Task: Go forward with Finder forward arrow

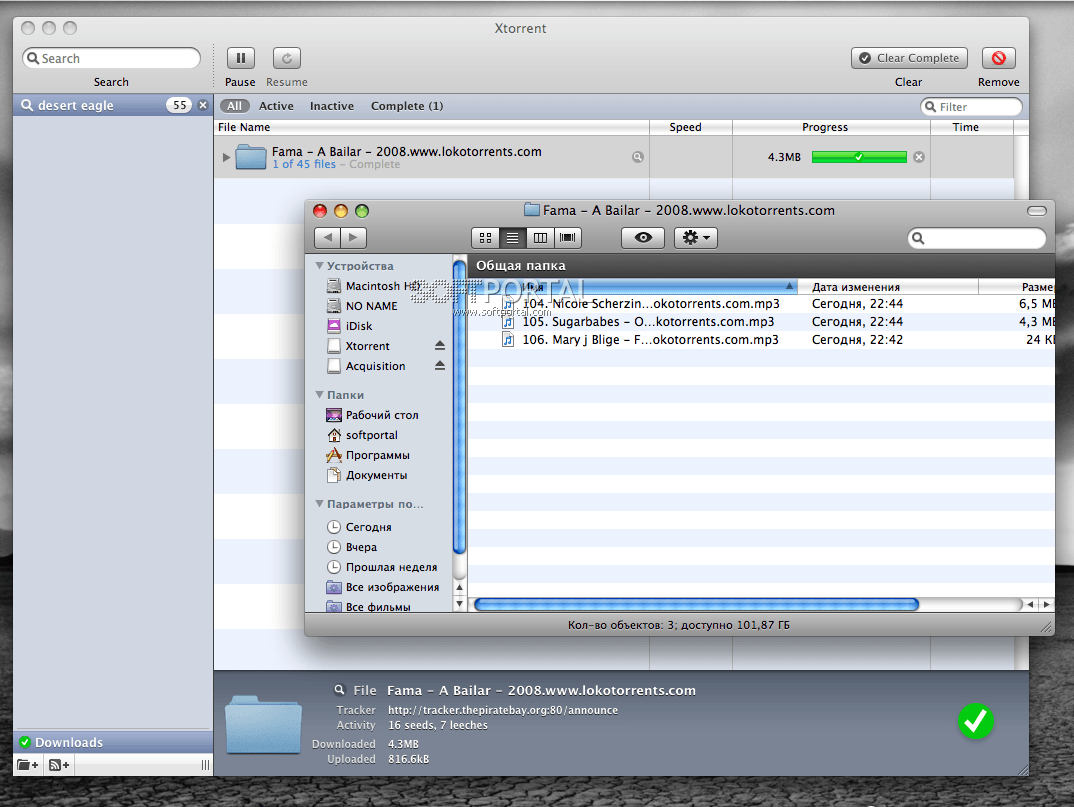Action: click(353, 238)
